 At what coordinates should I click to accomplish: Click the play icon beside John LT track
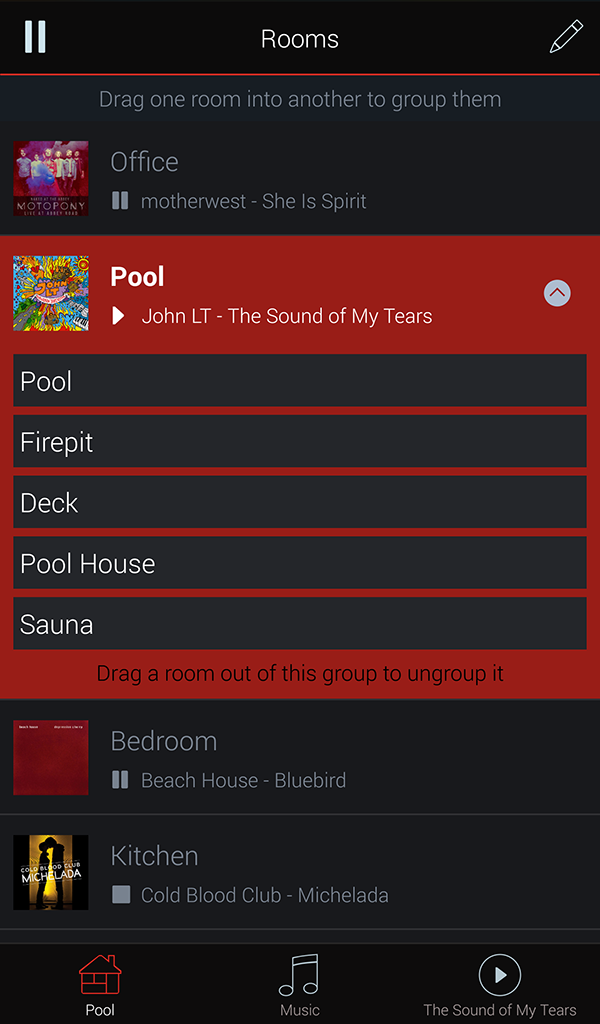119,316
